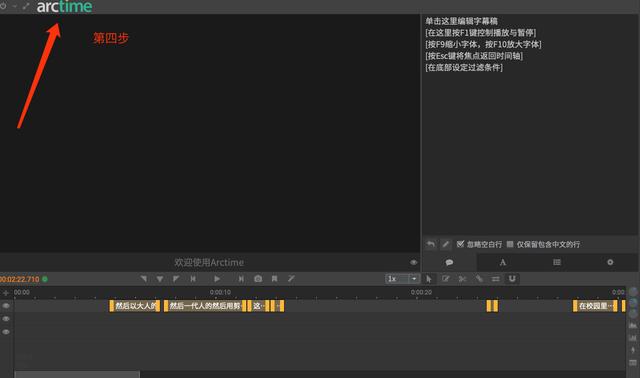Click the hint line mentioning Esc键
The width and height of the screenshot is (640, 378).
tap(474, 56)
